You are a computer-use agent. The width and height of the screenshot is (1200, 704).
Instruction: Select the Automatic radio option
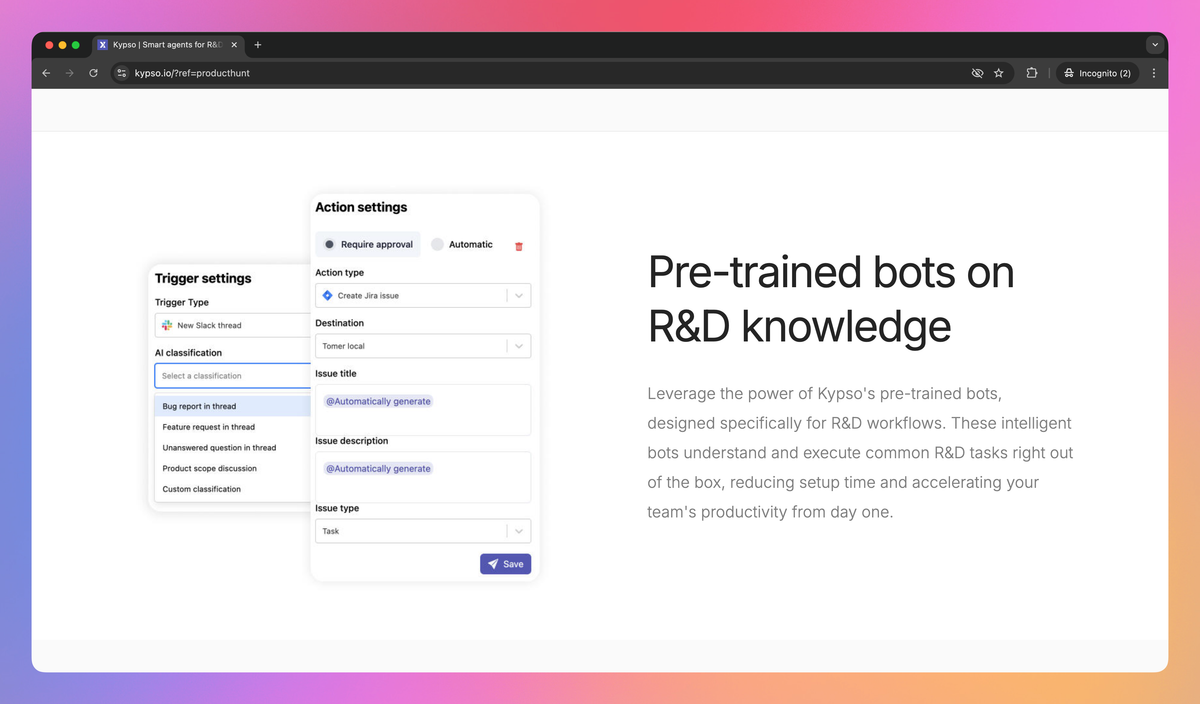(462, 244)
